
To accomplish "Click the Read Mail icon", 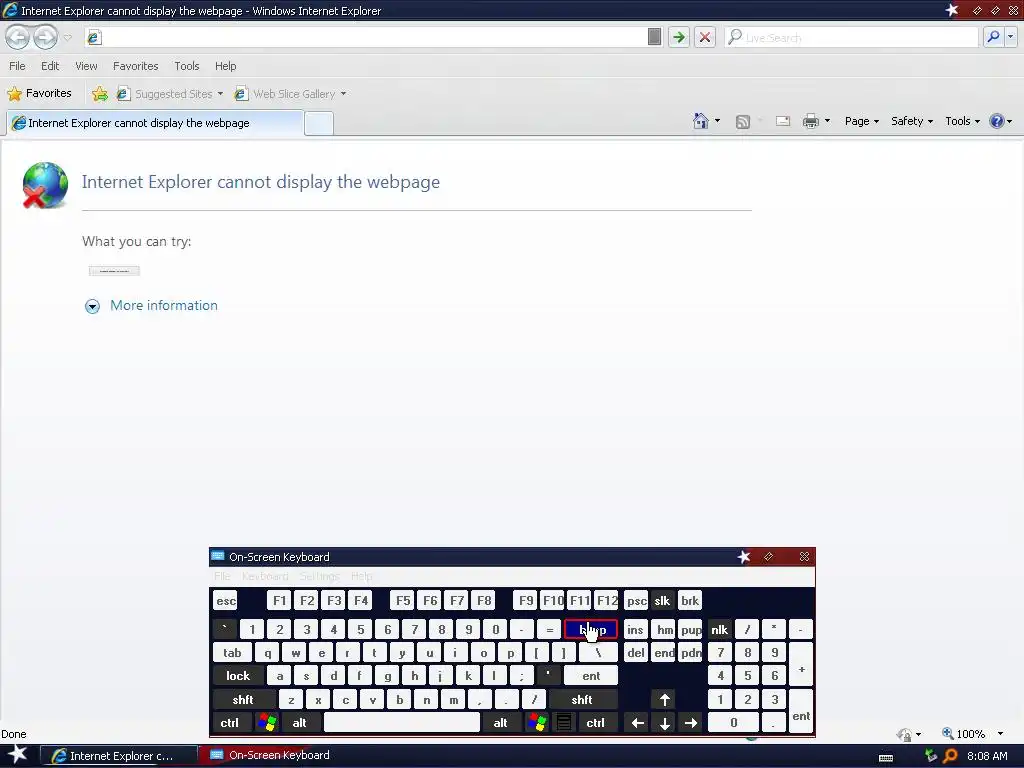I will pos(782,121).
